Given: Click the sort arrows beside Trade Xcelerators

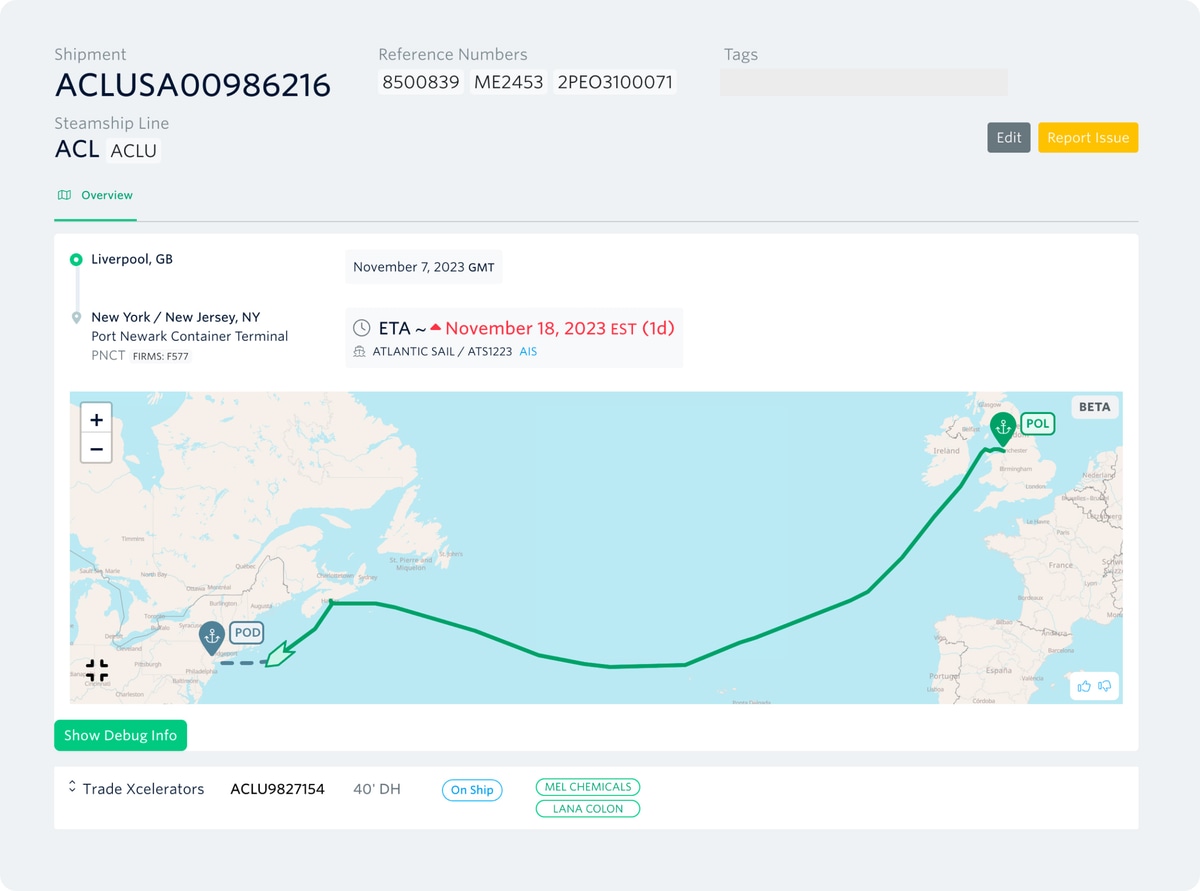Looking at the screenshot, I should point(71,788).
